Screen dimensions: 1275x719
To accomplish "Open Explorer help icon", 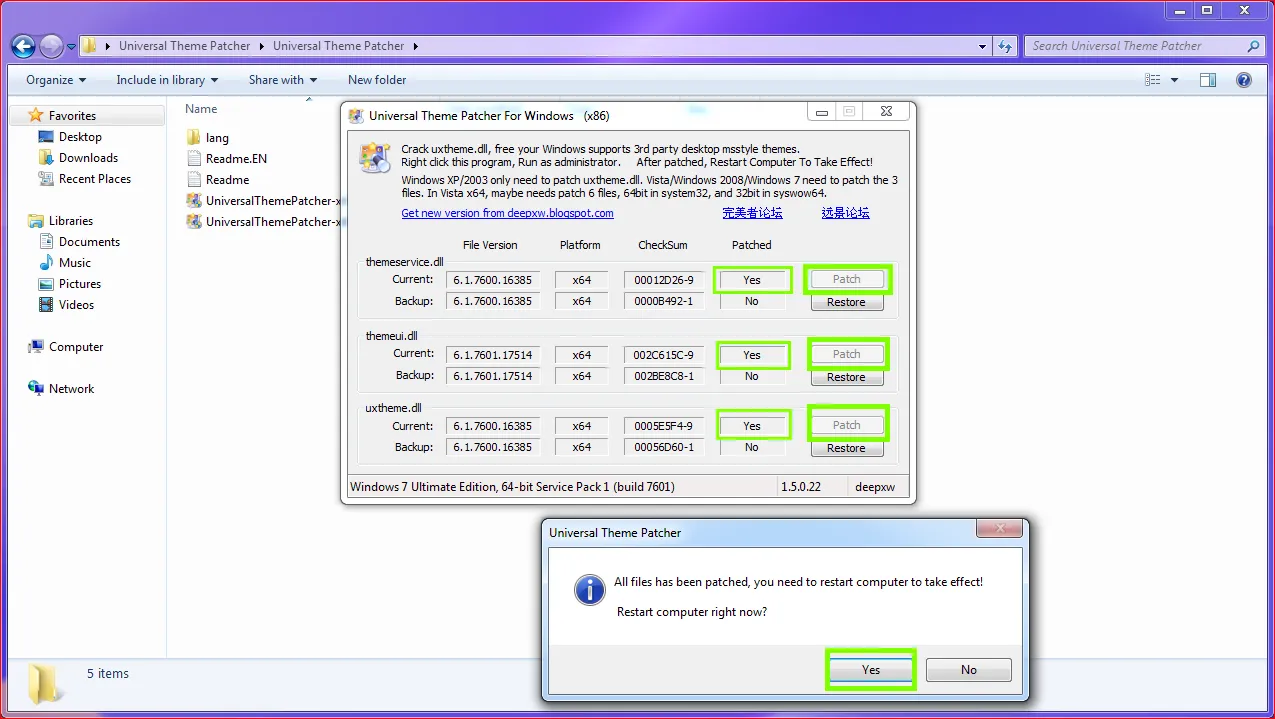I will click(x=1244, y=80).
